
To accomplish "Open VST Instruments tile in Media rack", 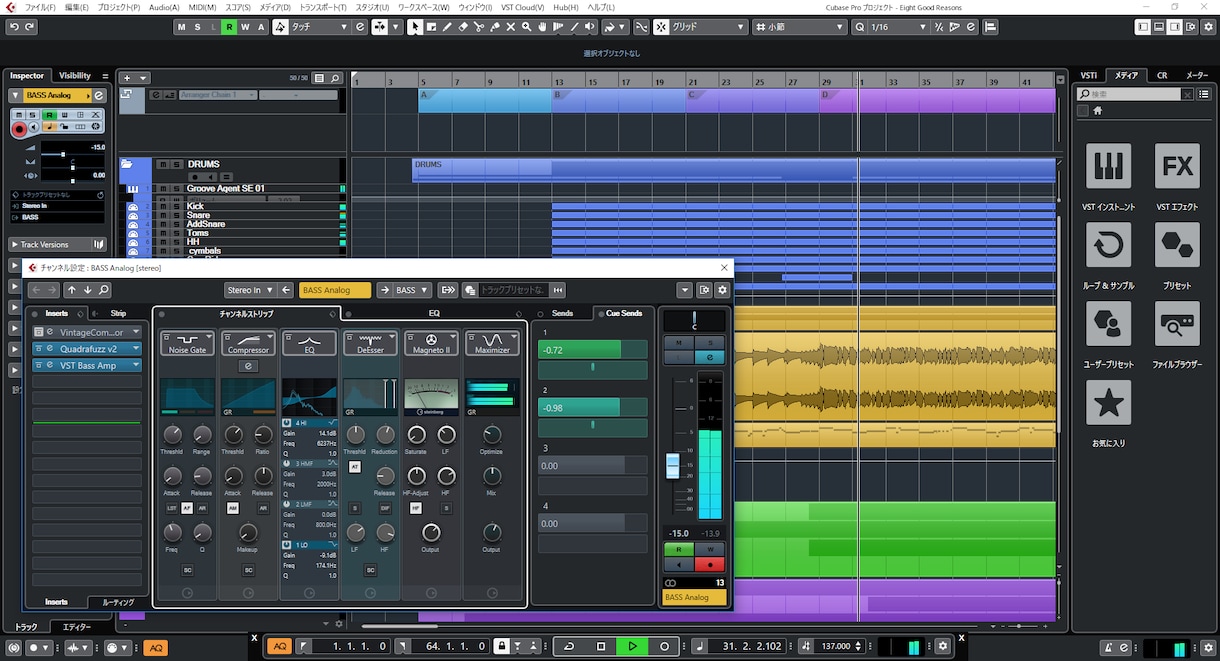I will [1108, 166].
